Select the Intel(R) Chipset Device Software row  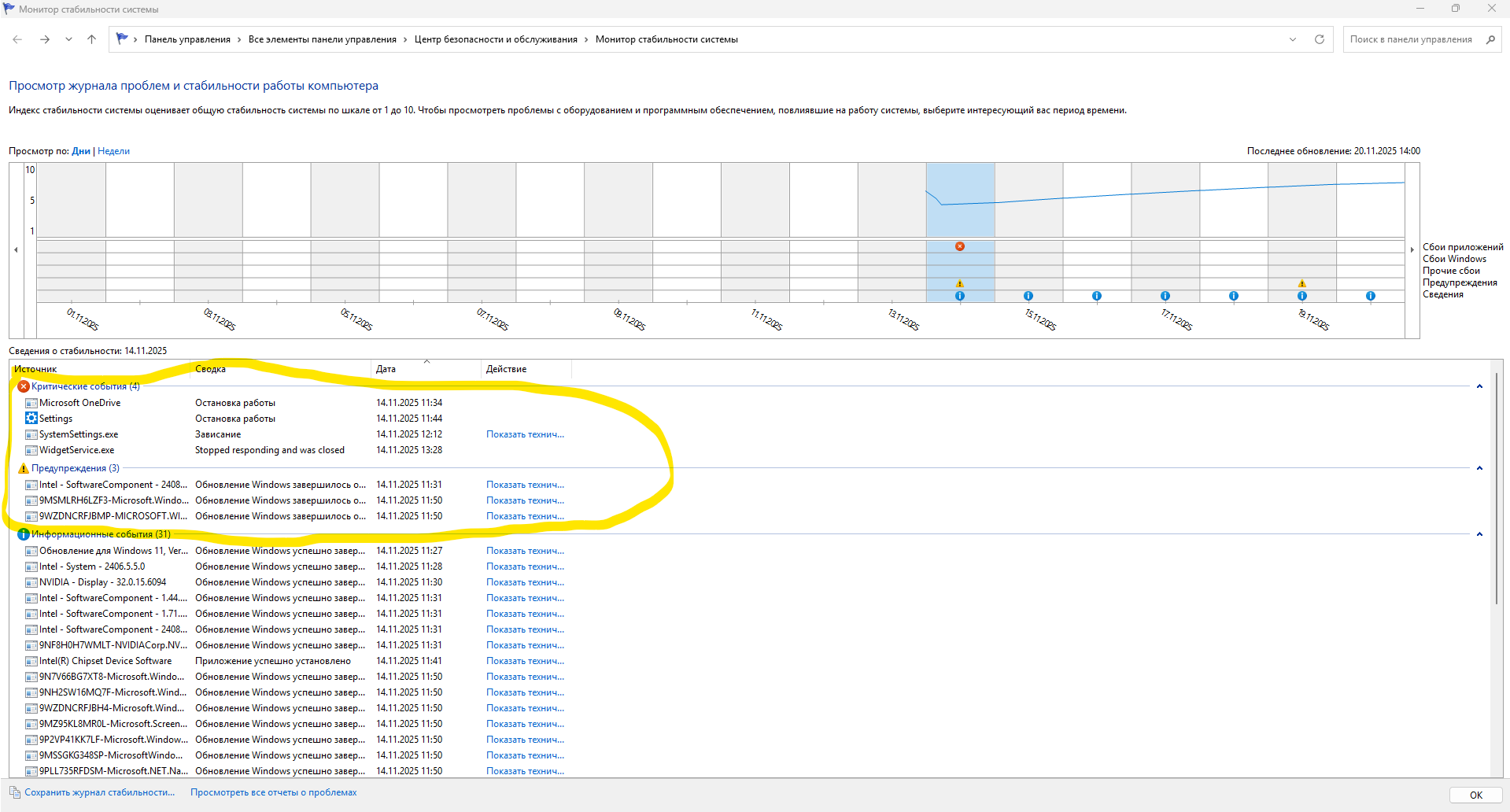click(296, 661)
